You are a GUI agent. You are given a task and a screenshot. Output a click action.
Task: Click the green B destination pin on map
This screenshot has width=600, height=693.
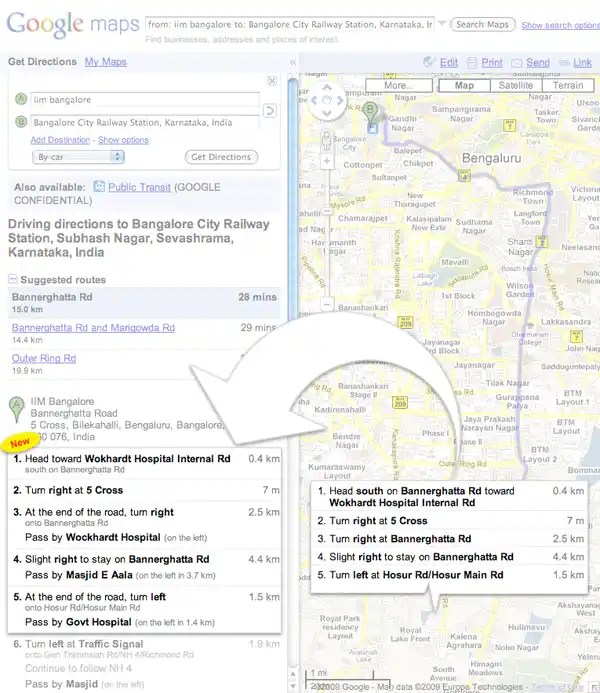(x=370, y=112)
